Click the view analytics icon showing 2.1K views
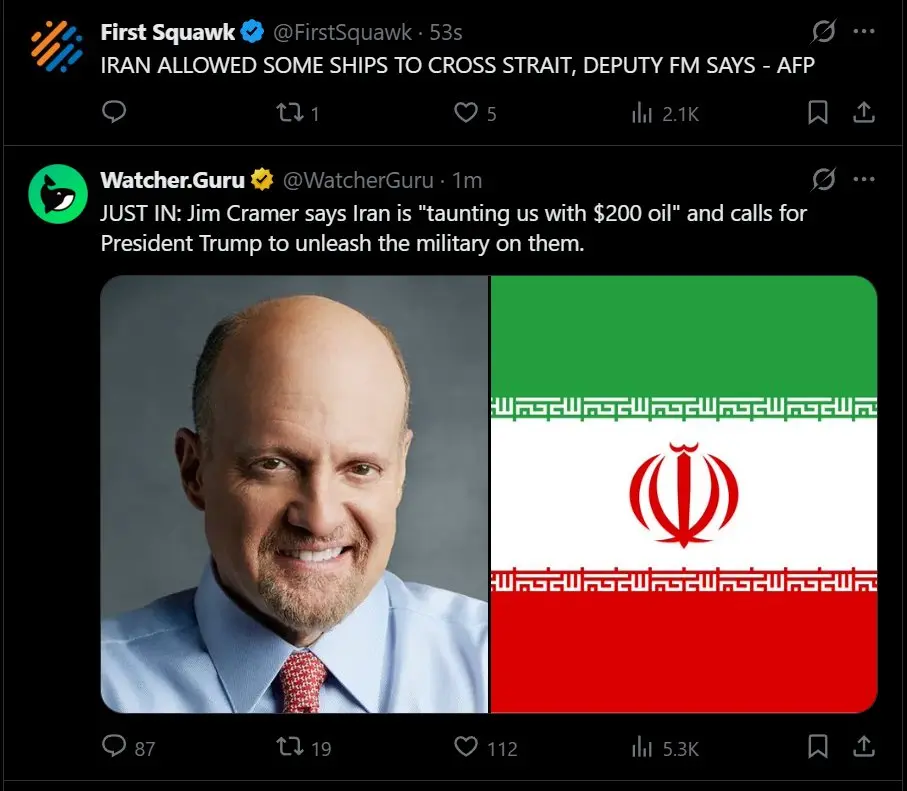Screen dimensions: 907x791 tap(641, 113)
